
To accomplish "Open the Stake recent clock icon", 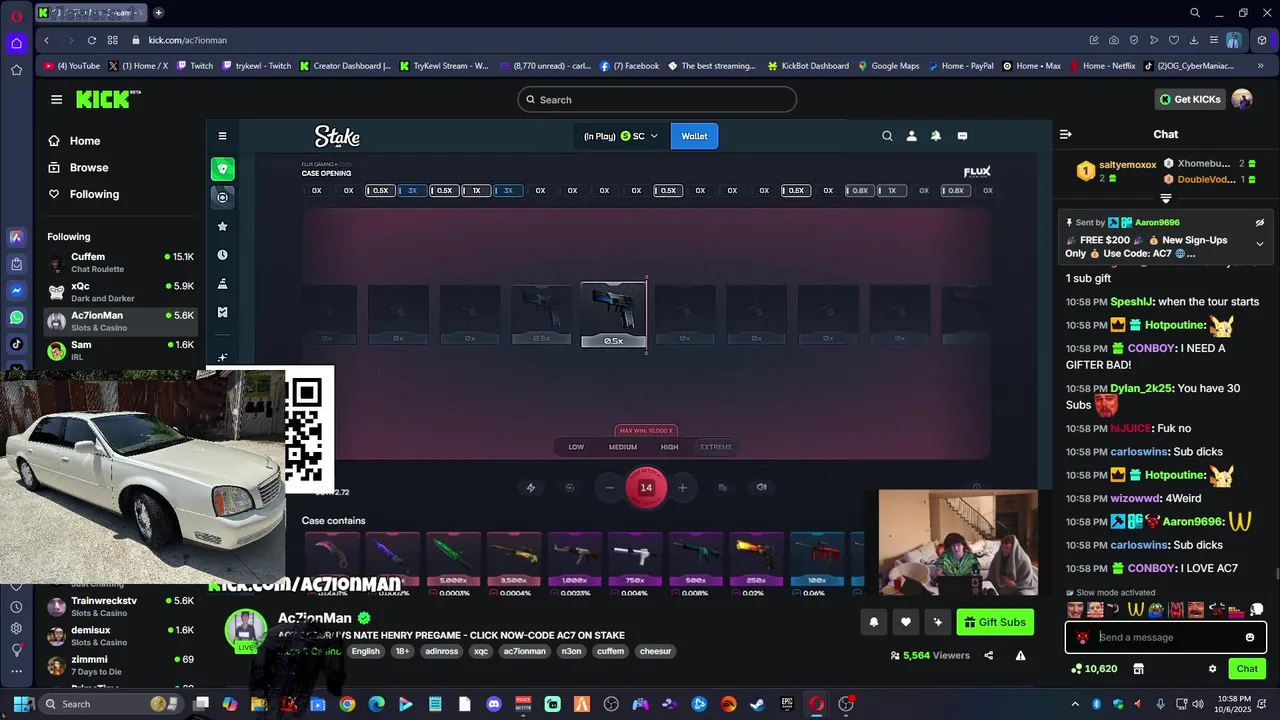I will [x=222, y=255].
